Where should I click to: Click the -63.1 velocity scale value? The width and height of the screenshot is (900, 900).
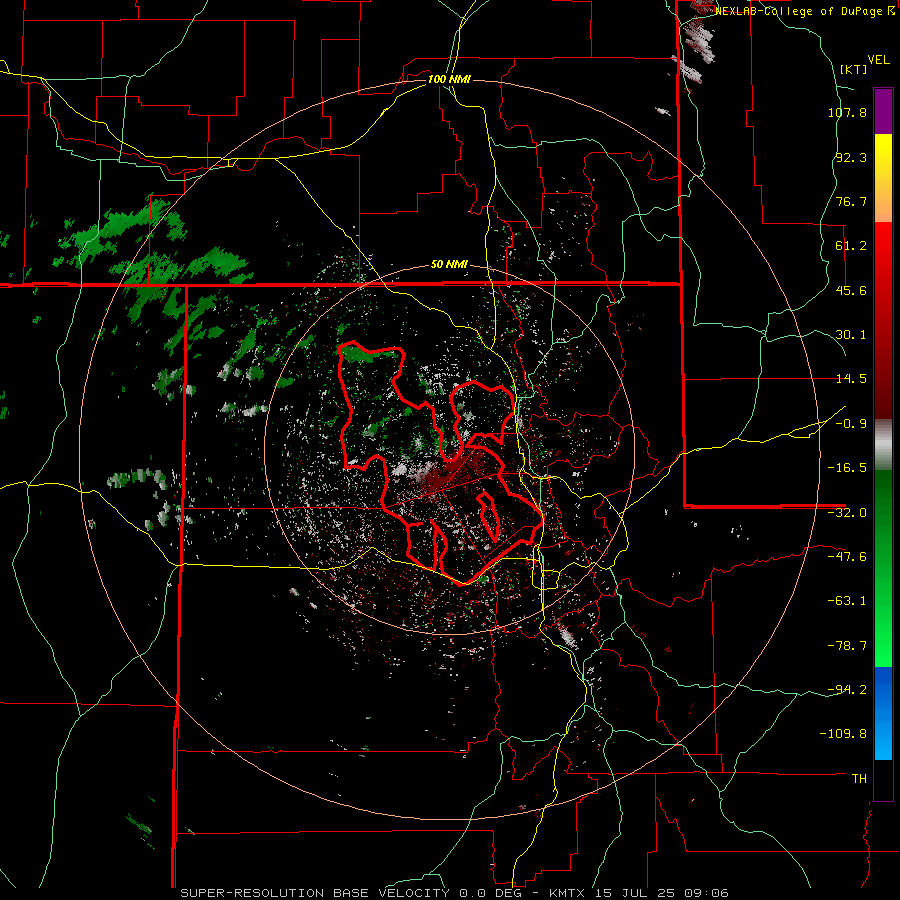tap(847, 601)
